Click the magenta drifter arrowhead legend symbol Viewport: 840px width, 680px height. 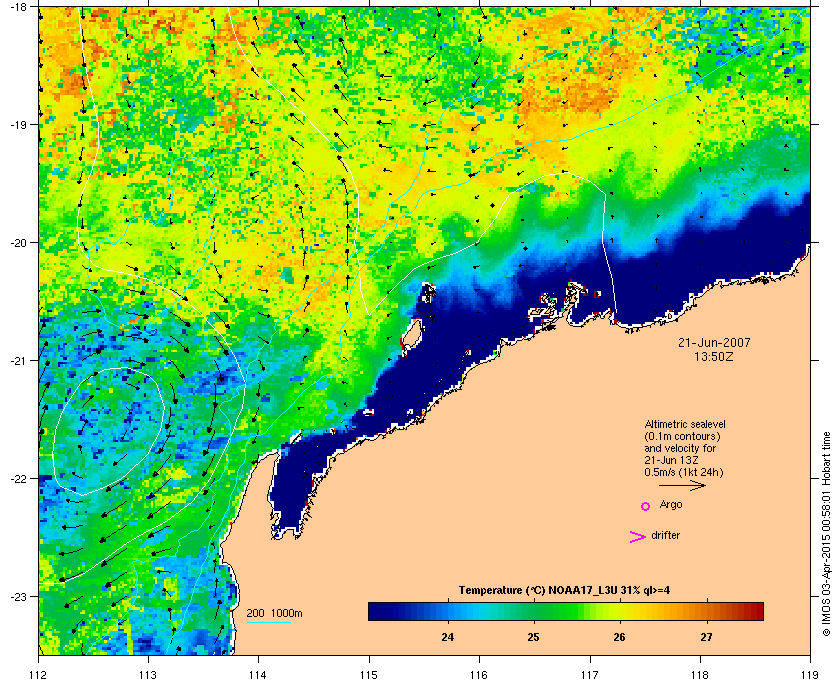[x=637, y=537]
